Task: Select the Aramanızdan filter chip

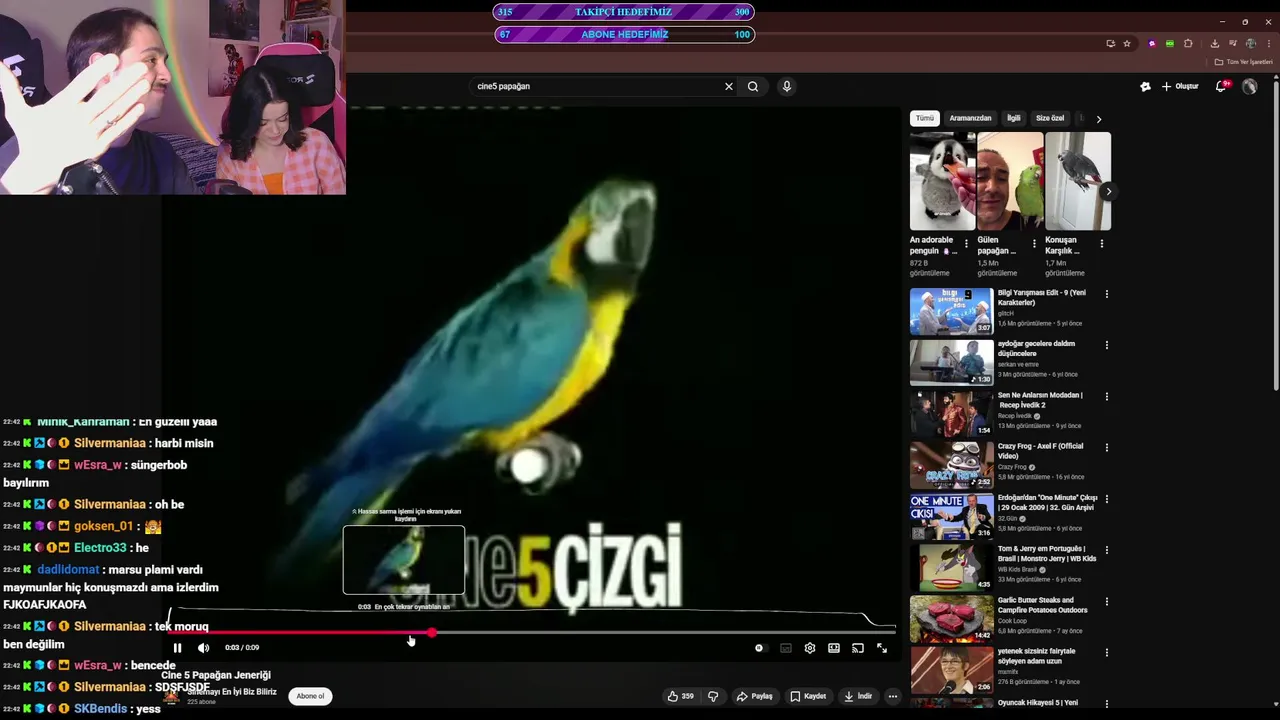Action: pos(970,118)
